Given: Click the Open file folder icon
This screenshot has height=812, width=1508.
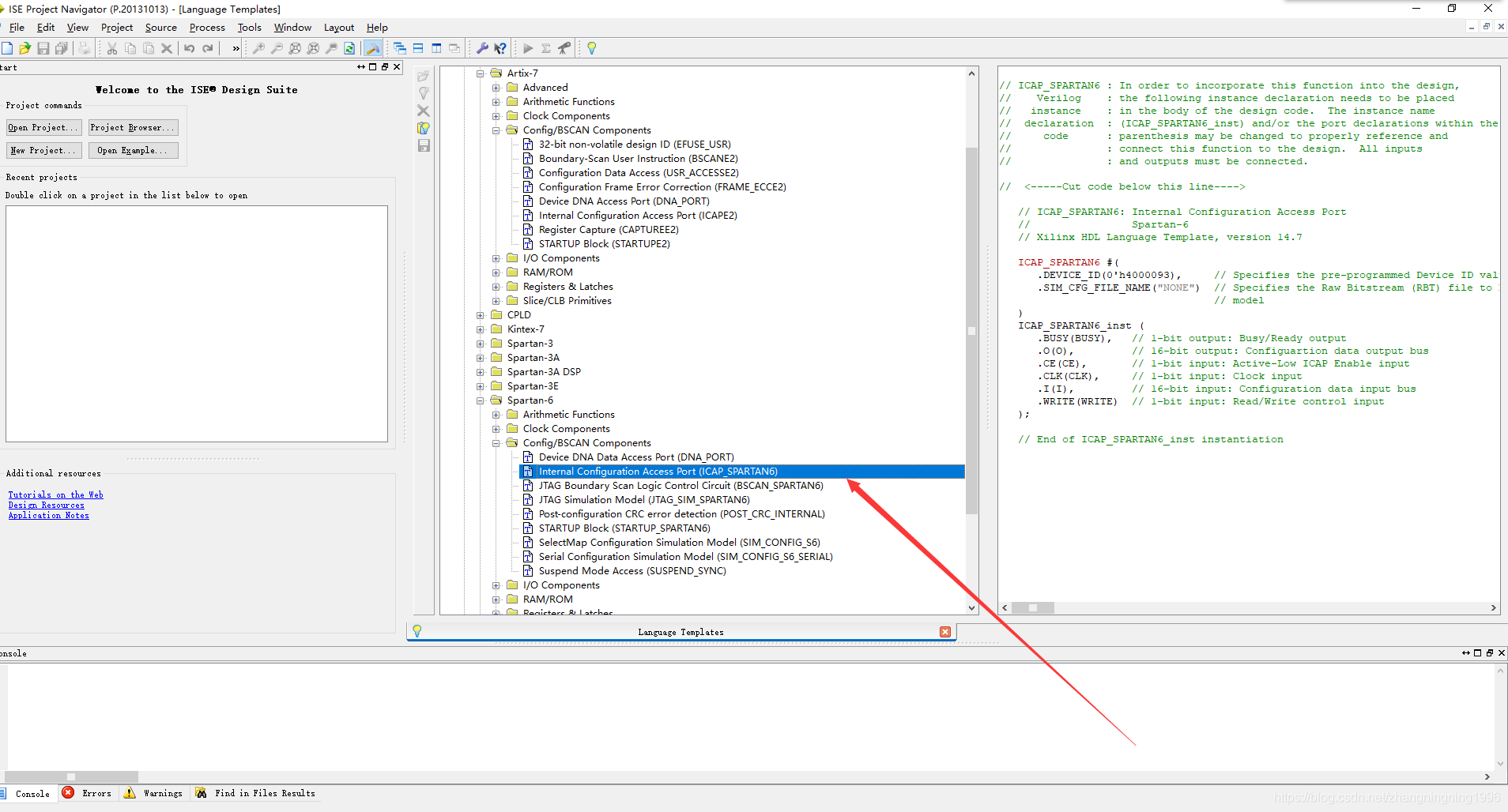Looking at the screenshot, I should coord(25,48).
